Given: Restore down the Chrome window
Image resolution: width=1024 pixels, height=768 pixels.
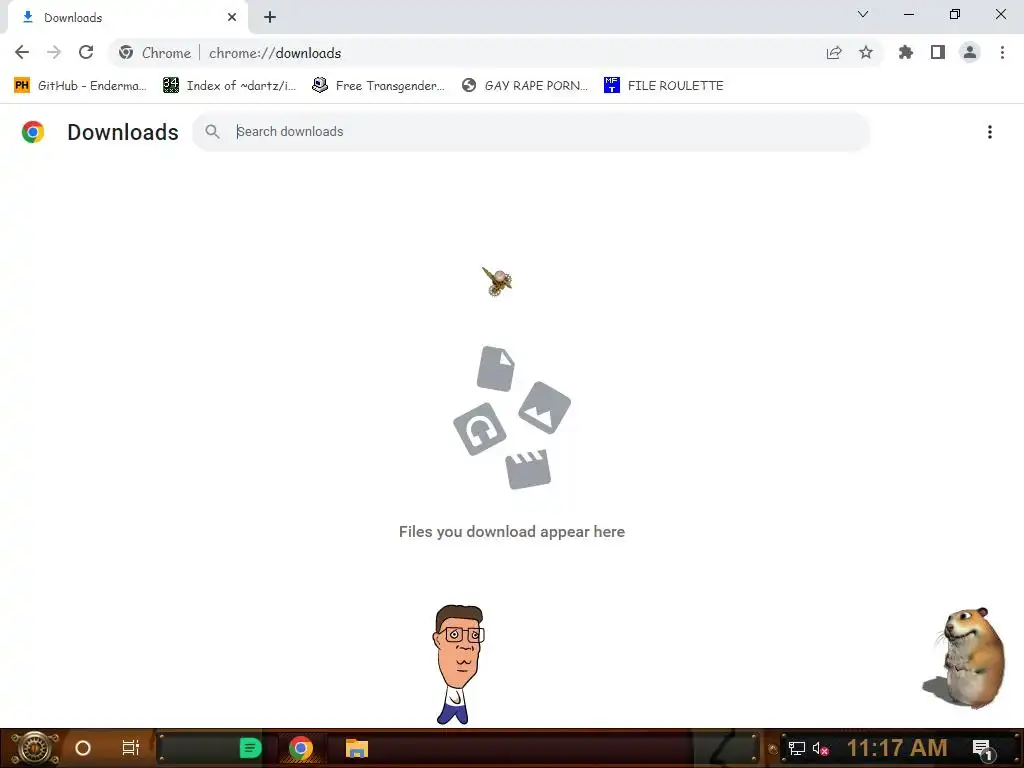Looking at the screenshot, I should pyautogui.click(x=955, y=14).
